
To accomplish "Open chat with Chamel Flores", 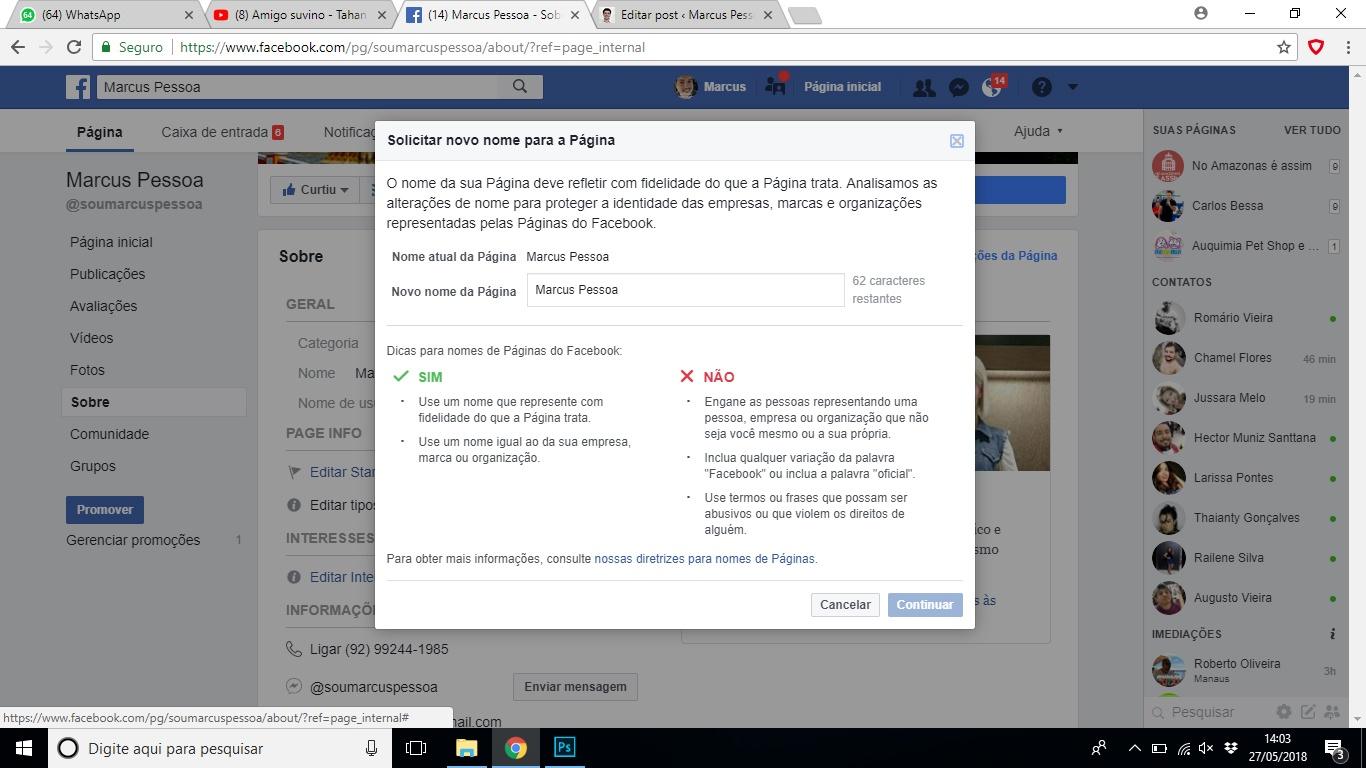I will click(x=1246, y=358).
